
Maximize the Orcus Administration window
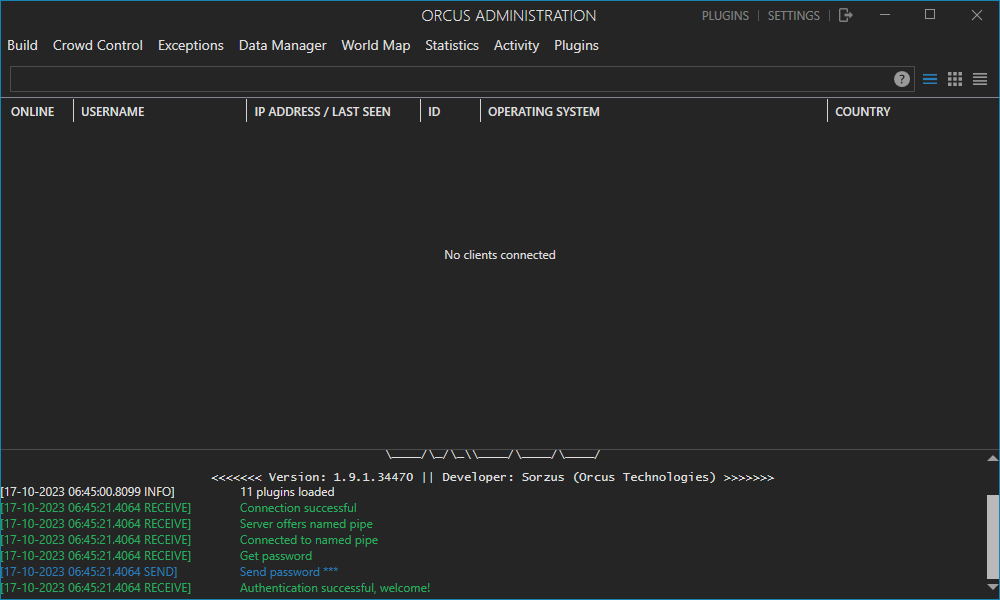[930, 15]
